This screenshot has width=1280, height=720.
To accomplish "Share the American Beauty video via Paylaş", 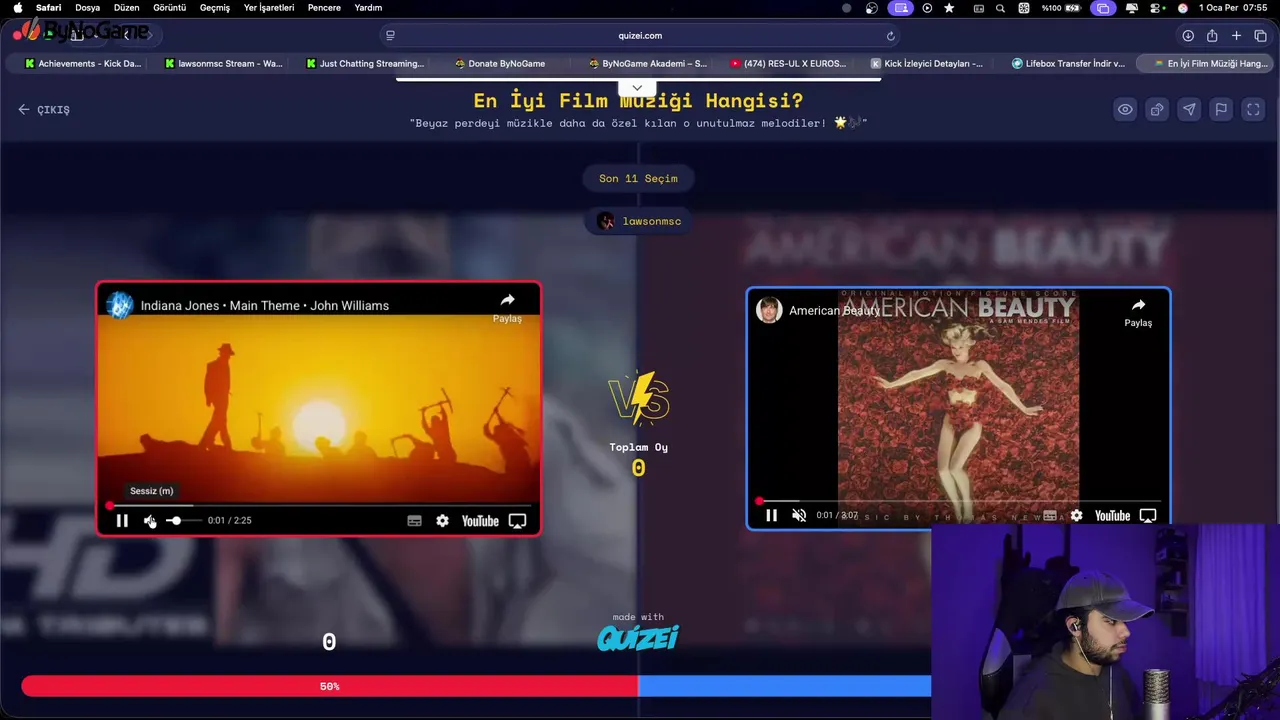I will (x=1138, y=312).
